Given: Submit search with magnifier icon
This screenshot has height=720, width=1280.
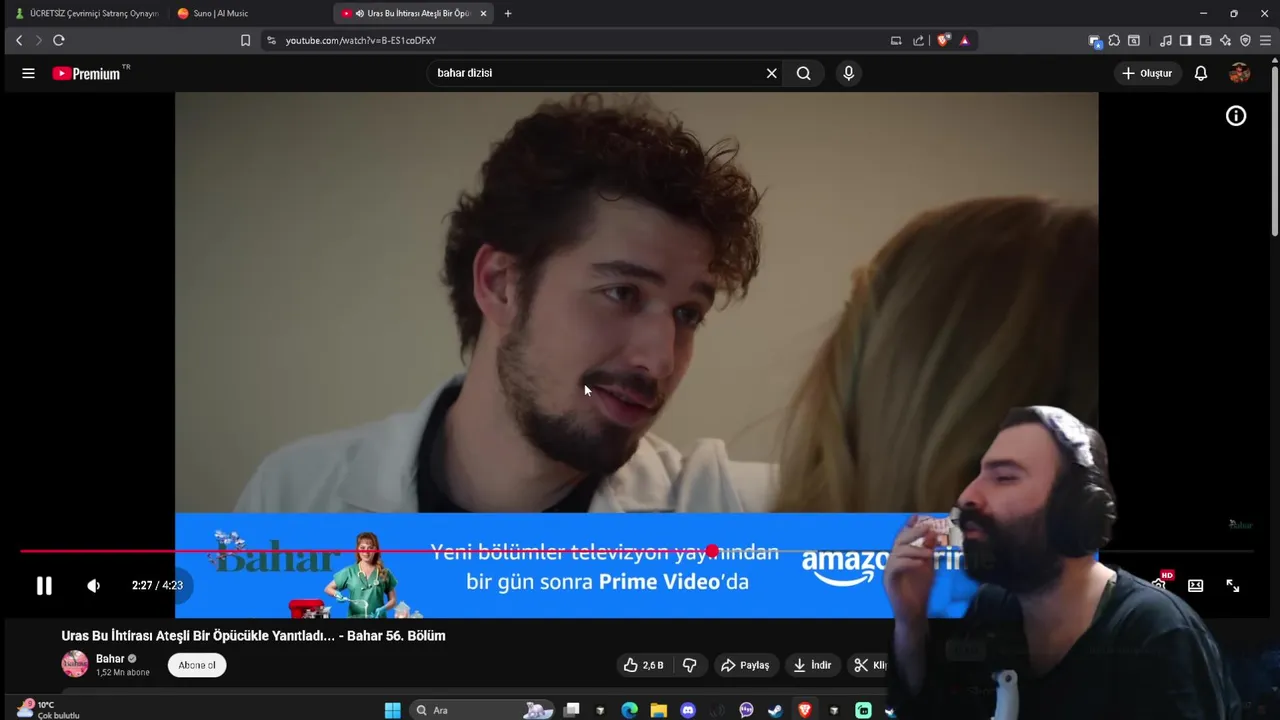Looking at the screenshot, I should (803, 73).
